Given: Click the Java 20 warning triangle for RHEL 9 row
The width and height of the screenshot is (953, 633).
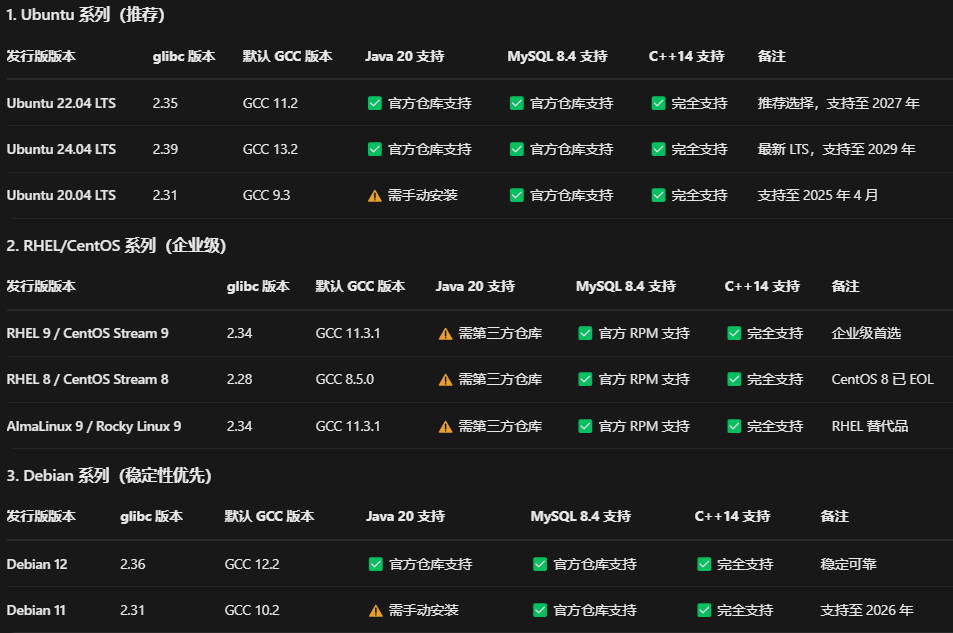Looking at the screenshot, I should (x=446, y=334).
